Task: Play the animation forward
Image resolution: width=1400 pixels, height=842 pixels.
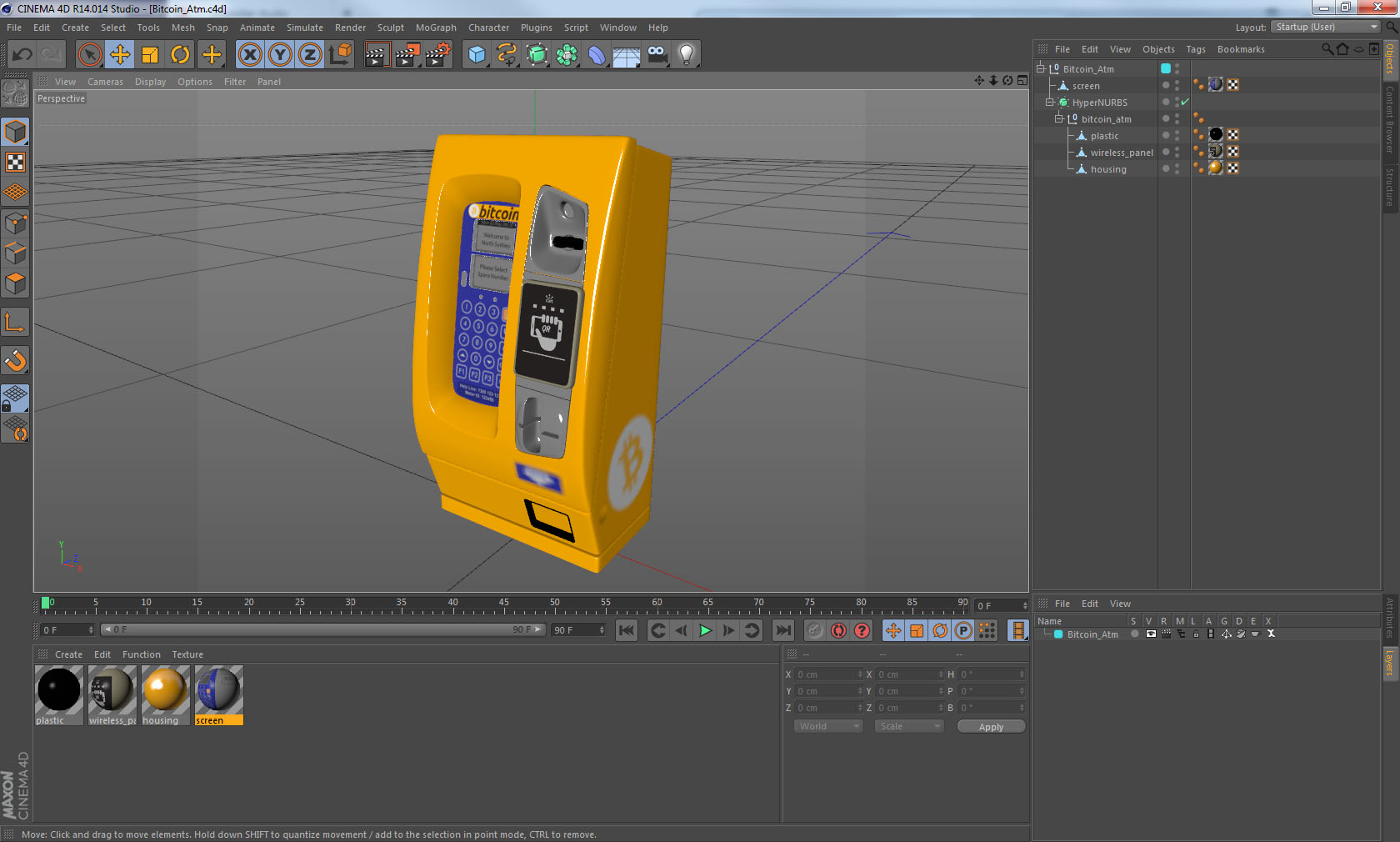Action: click(705, 630)
